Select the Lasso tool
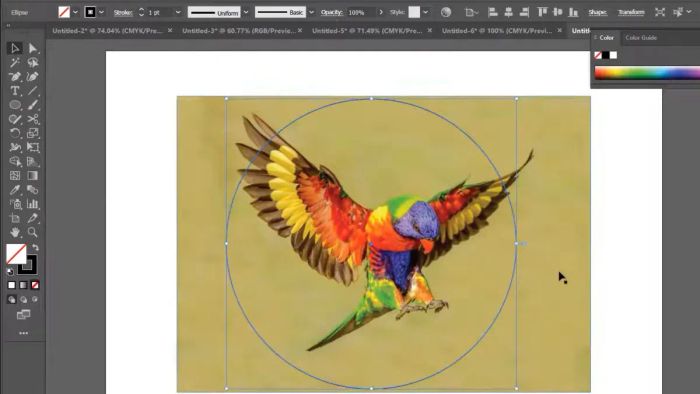The width and height of the screenshot is (700, 394). [33, 62]
